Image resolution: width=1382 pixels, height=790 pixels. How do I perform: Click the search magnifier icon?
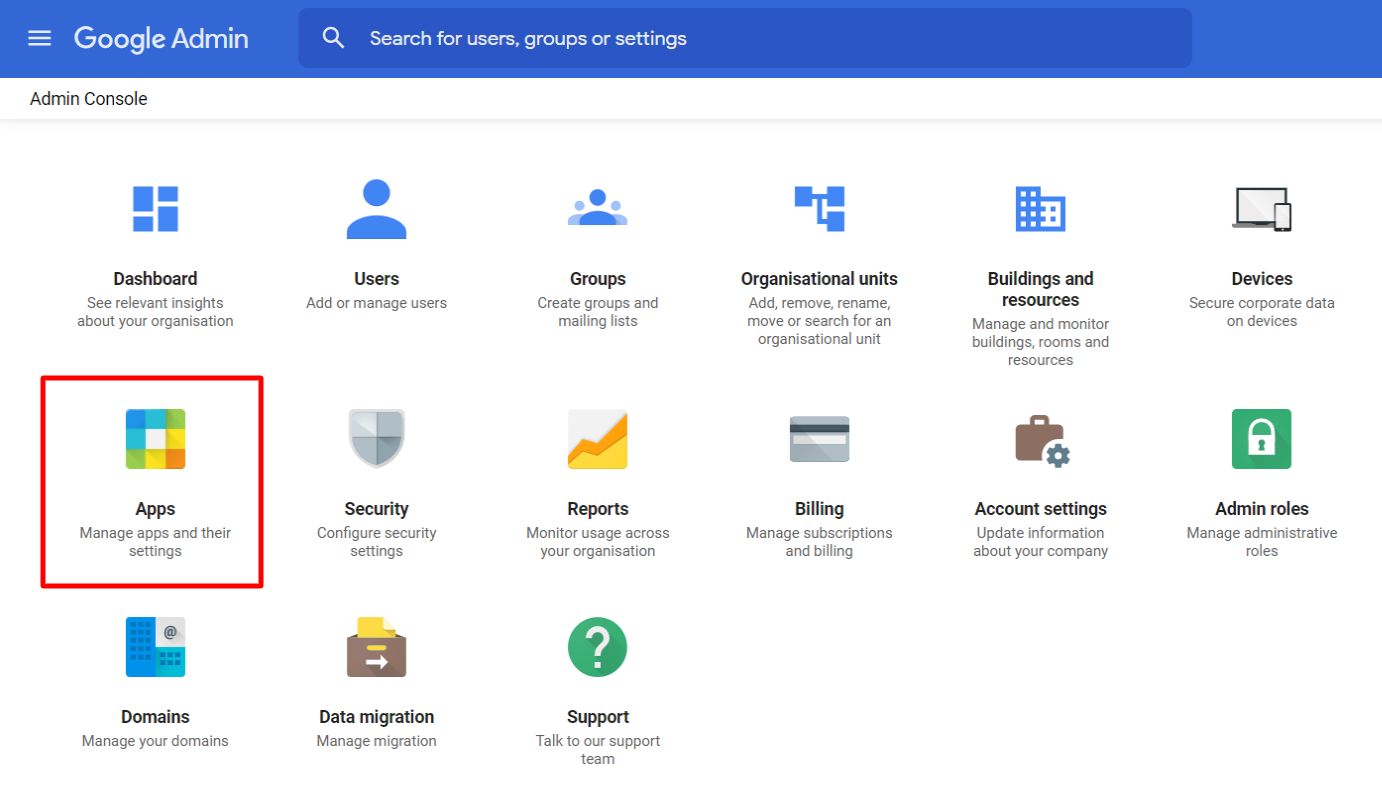[x=333, y=38]
